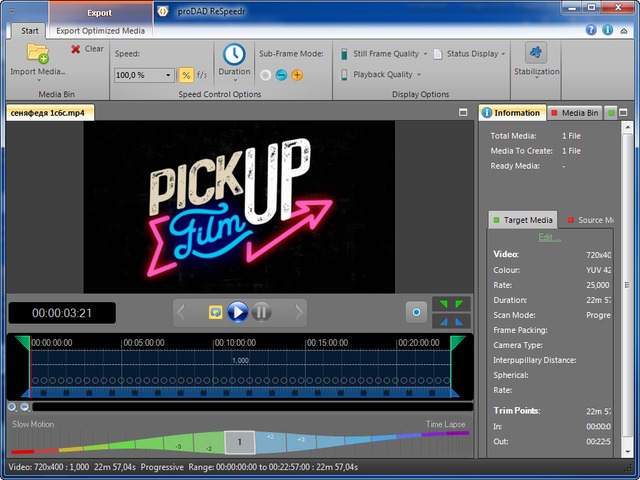The image size is (640, 480).
Task: Click the 1,000 speed curve line
Action: pos(240,364)
